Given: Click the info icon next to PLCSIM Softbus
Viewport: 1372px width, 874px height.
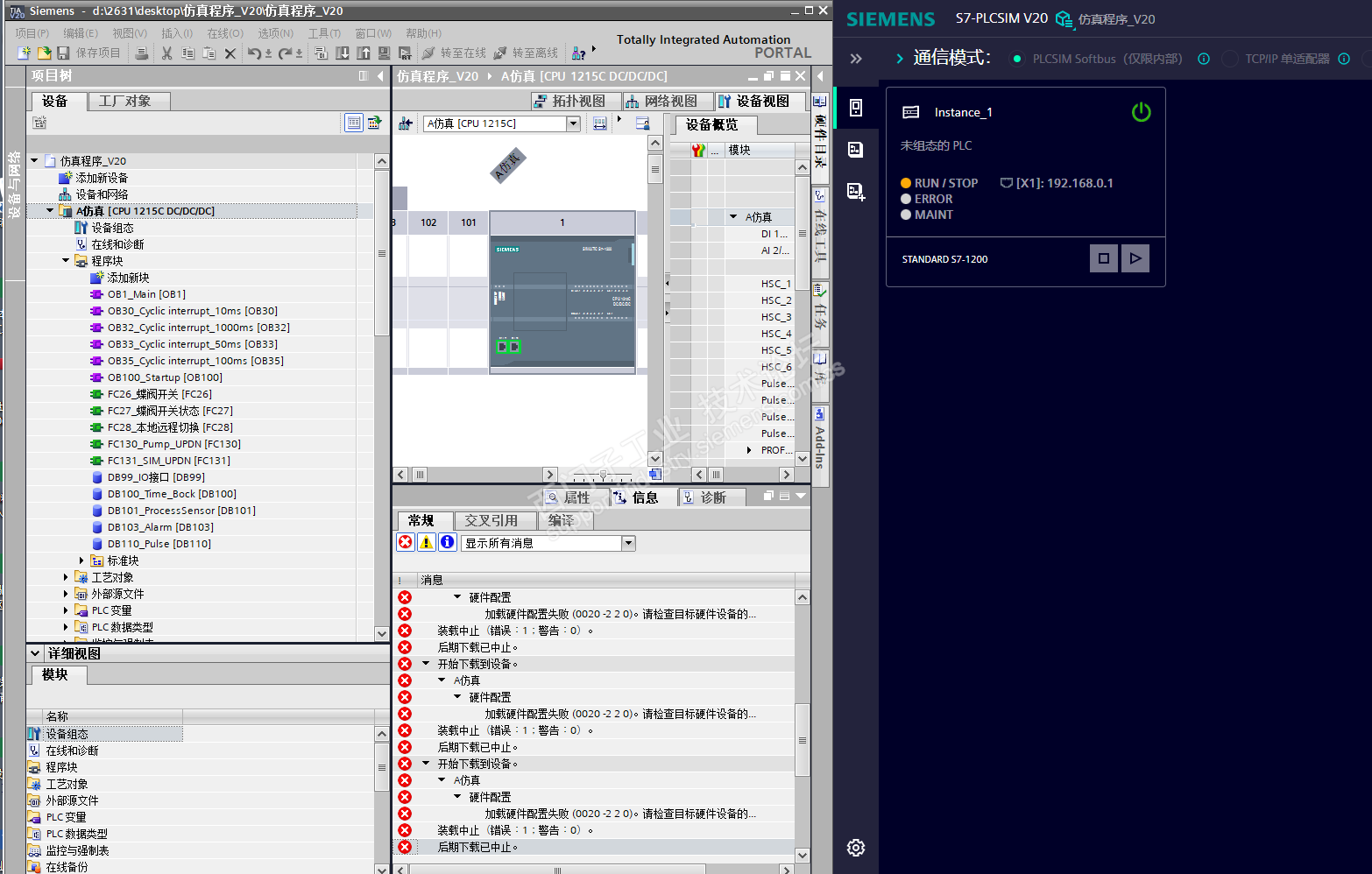Looking at the screenshot, I should pos(1204,59).
